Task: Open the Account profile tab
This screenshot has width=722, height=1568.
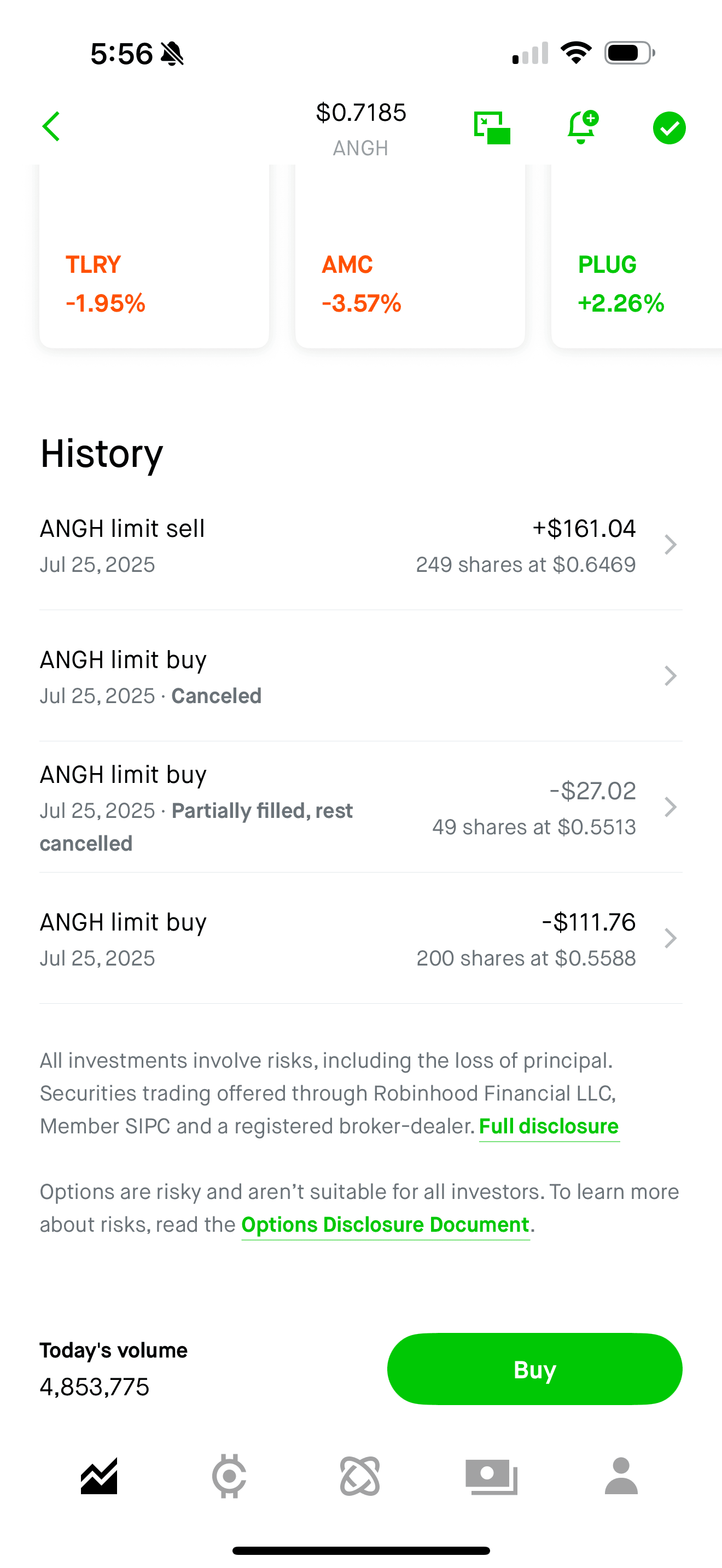Action: [621, 1476]
